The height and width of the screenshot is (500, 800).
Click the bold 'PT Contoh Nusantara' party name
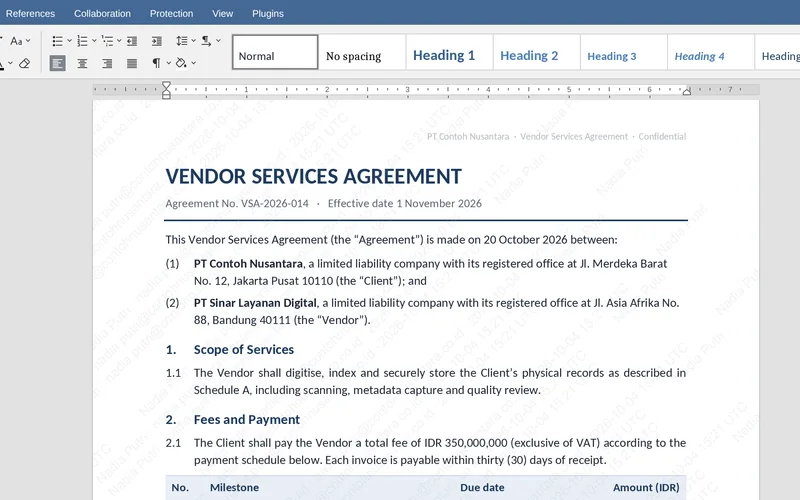click(x=248, y=264)
